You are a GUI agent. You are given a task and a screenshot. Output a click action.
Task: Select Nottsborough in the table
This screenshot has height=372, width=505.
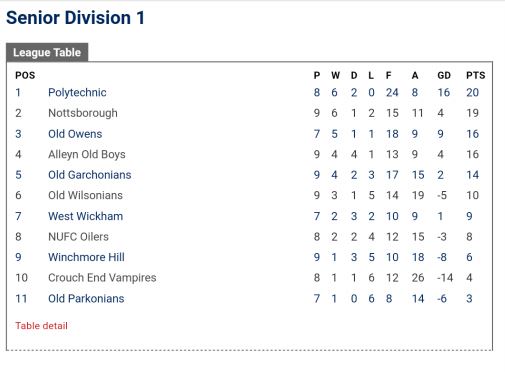click(83, 113)
